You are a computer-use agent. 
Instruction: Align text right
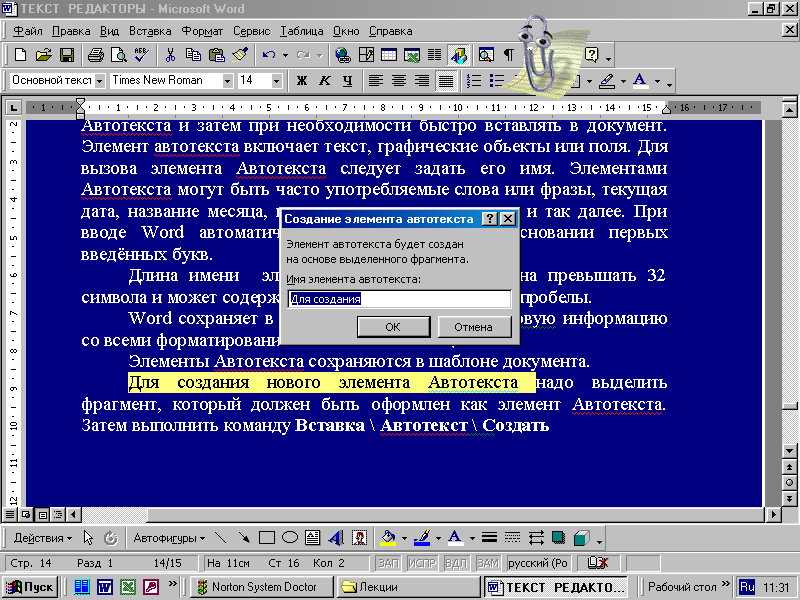tap(422, 81)
